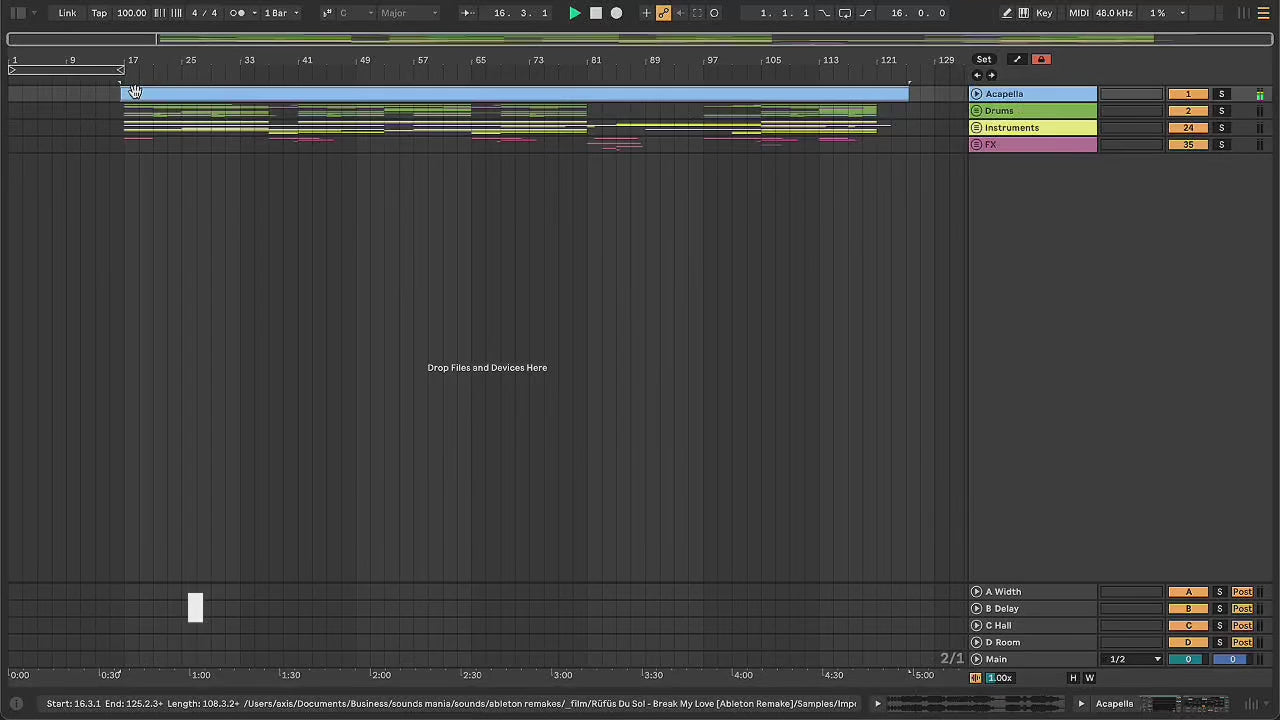Toggle the computer MIDI keyboard icon
The image size is (1280, 720).
(x=1023, y=13)
